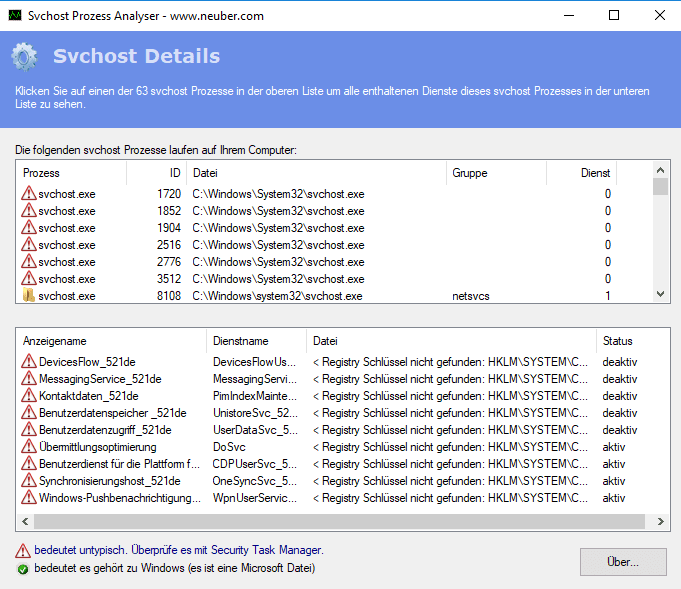Click warning icon next to DevicesFlow_521de
The image size is (681, 589).
click(x=28, y=362)
